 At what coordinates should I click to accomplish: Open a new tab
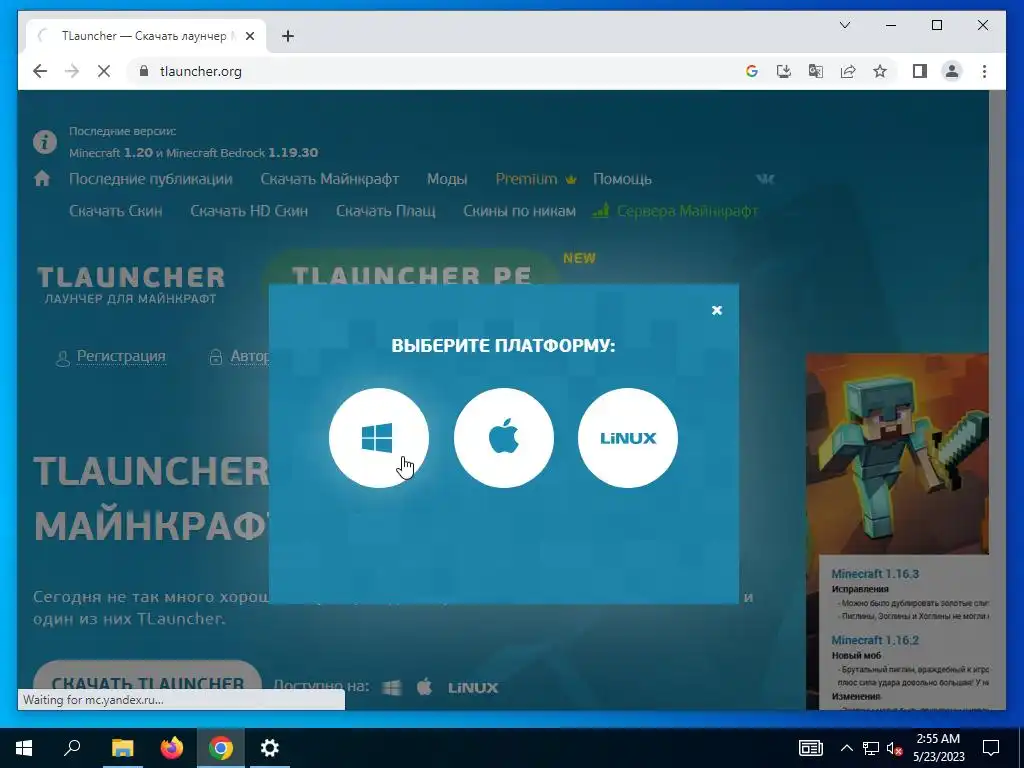288,36
